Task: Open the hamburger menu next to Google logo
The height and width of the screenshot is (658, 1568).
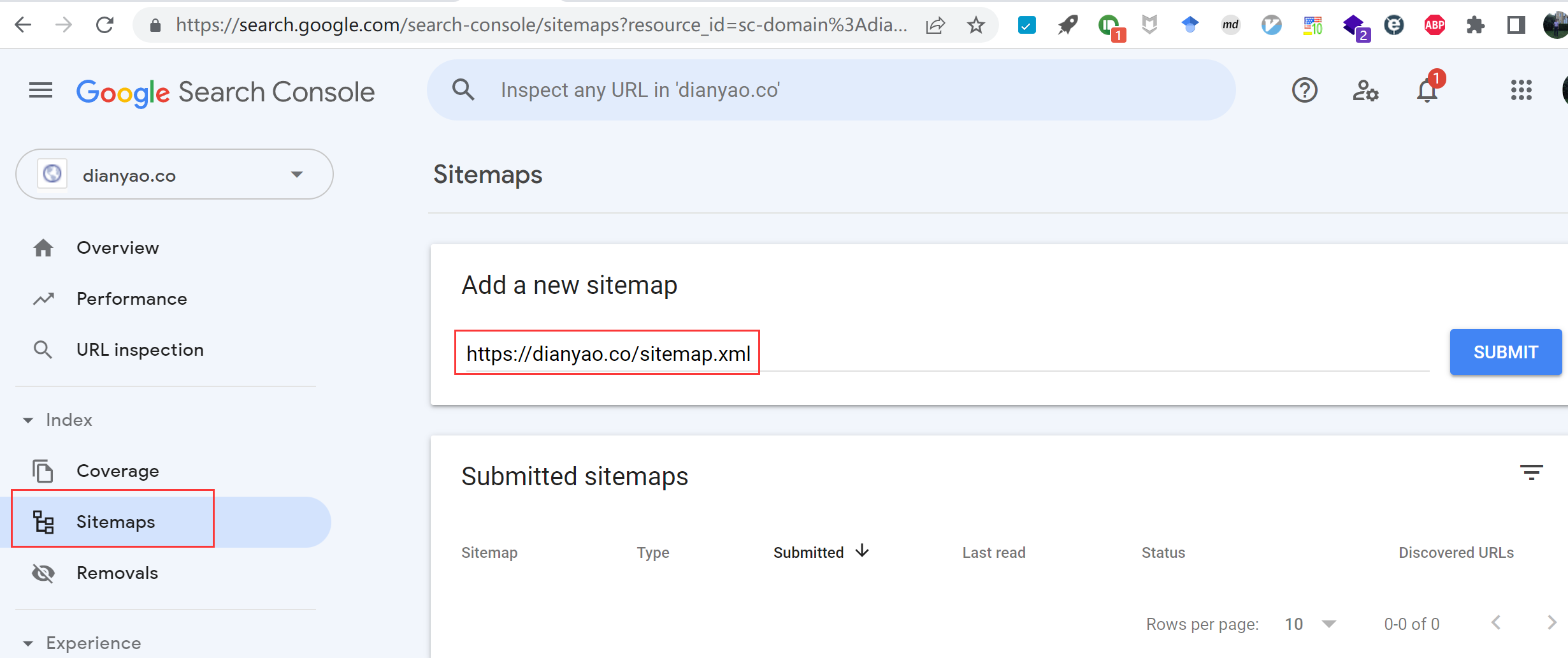Action: pos(40,90)
